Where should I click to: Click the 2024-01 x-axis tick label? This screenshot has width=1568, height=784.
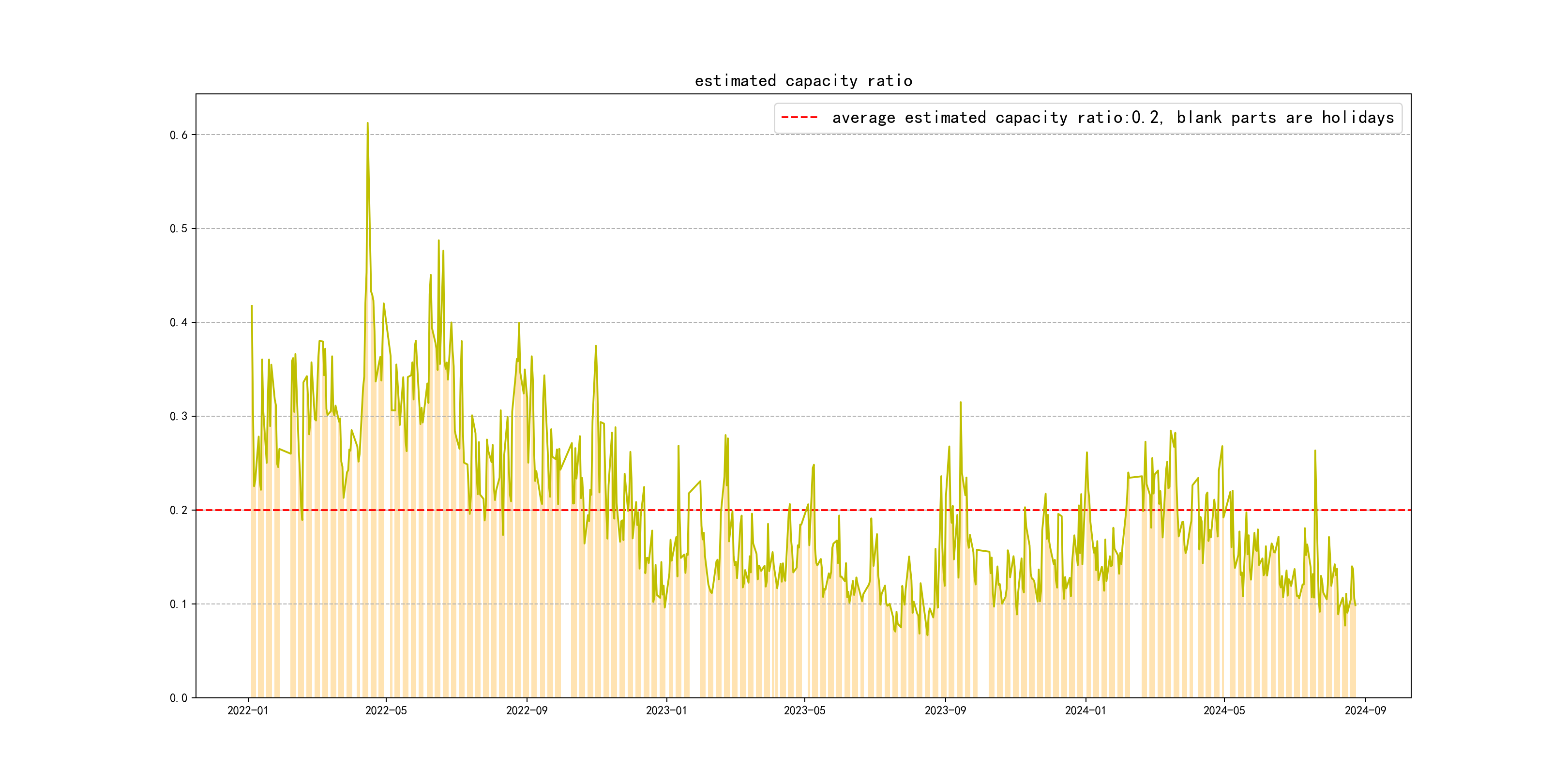point(1086,710)
